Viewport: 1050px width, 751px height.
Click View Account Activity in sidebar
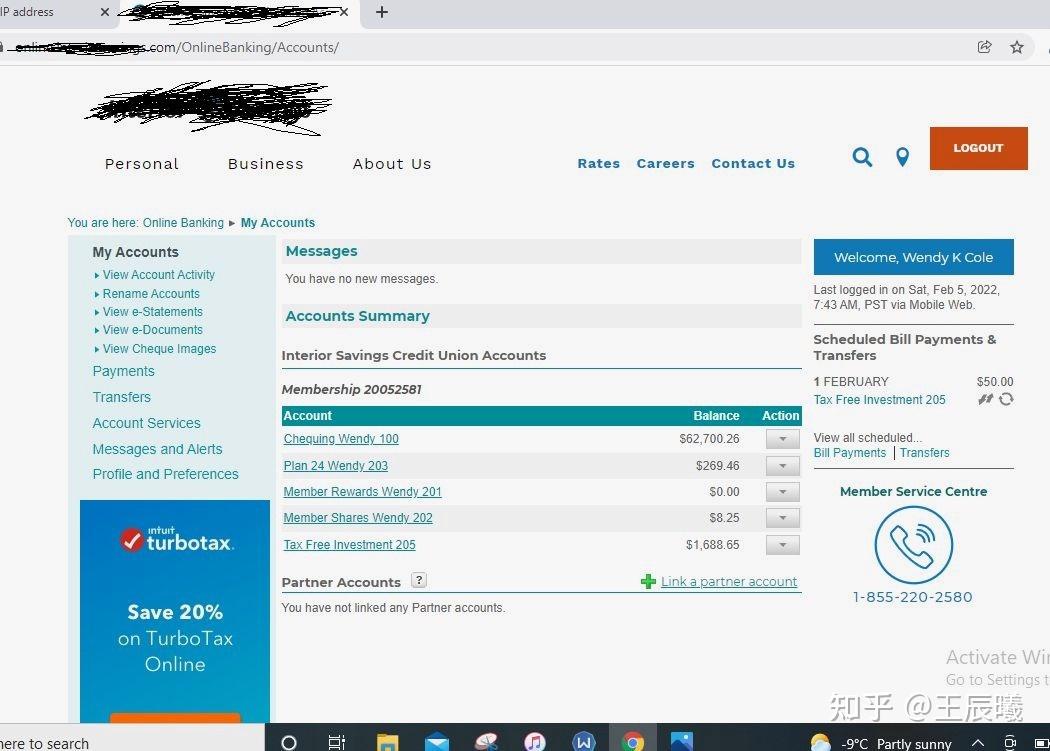(159, 275)
